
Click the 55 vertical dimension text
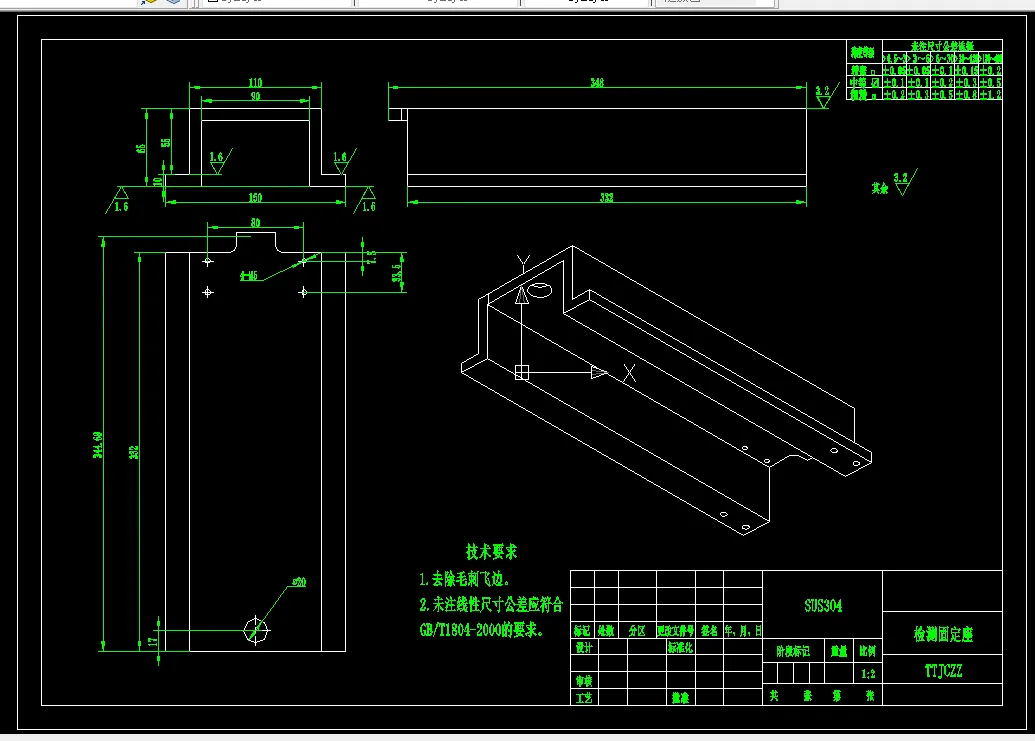click(x=166, y=142)
